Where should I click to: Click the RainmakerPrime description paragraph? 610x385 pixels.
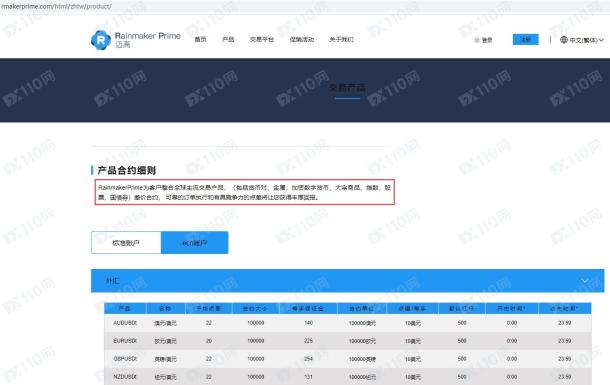(x=245, y=192)
